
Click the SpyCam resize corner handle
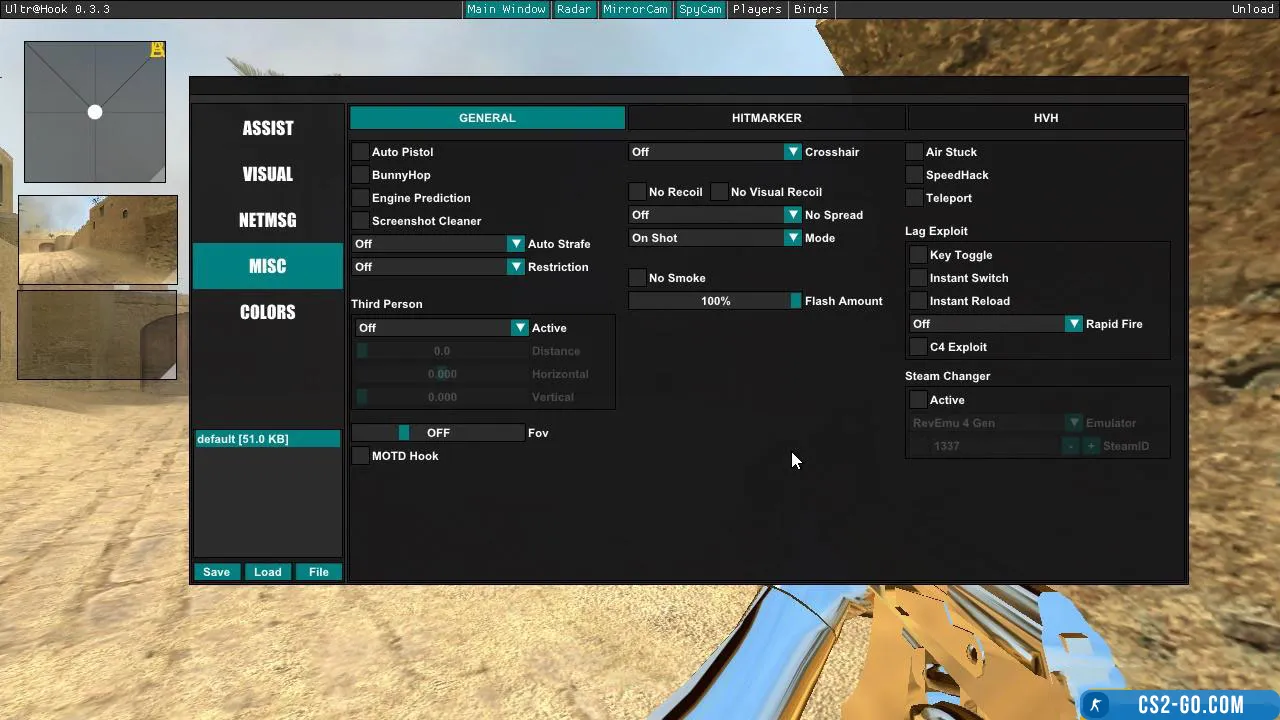[x=170, y=373]
